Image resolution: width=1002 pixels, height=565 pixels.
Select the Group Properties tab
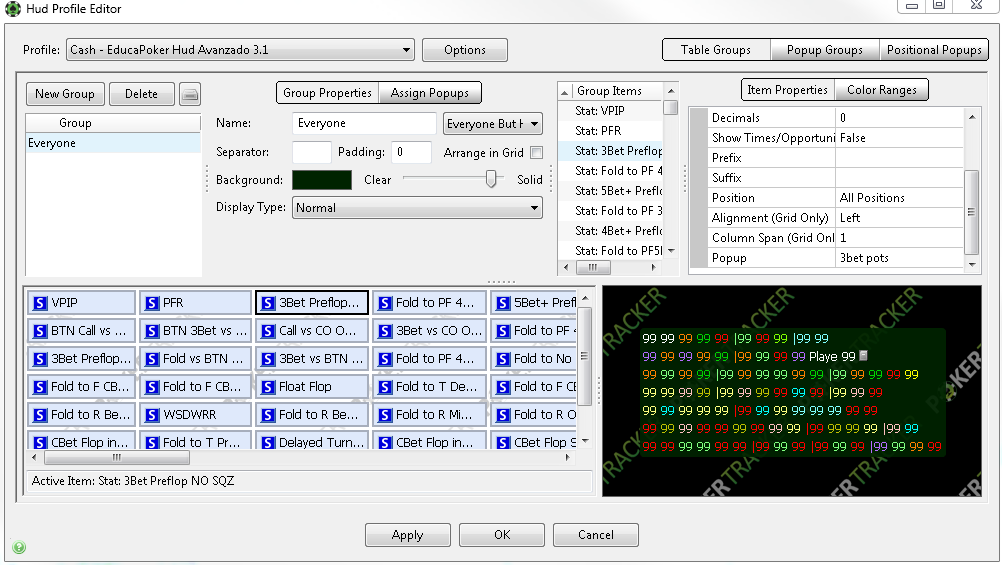(x=327, y=93)
